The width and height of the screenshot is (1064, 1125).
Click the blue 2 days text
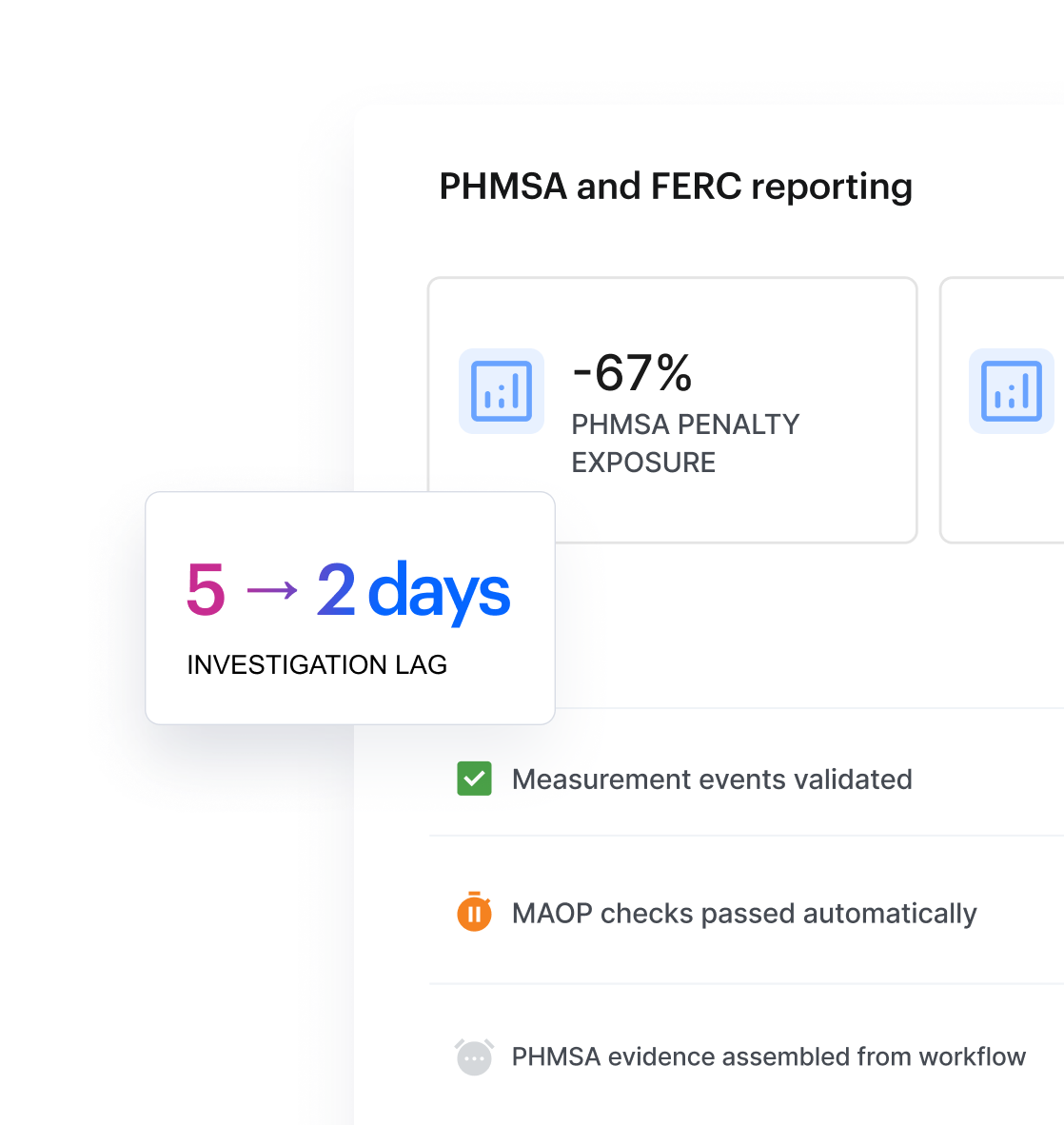click(x=413, y=590)
